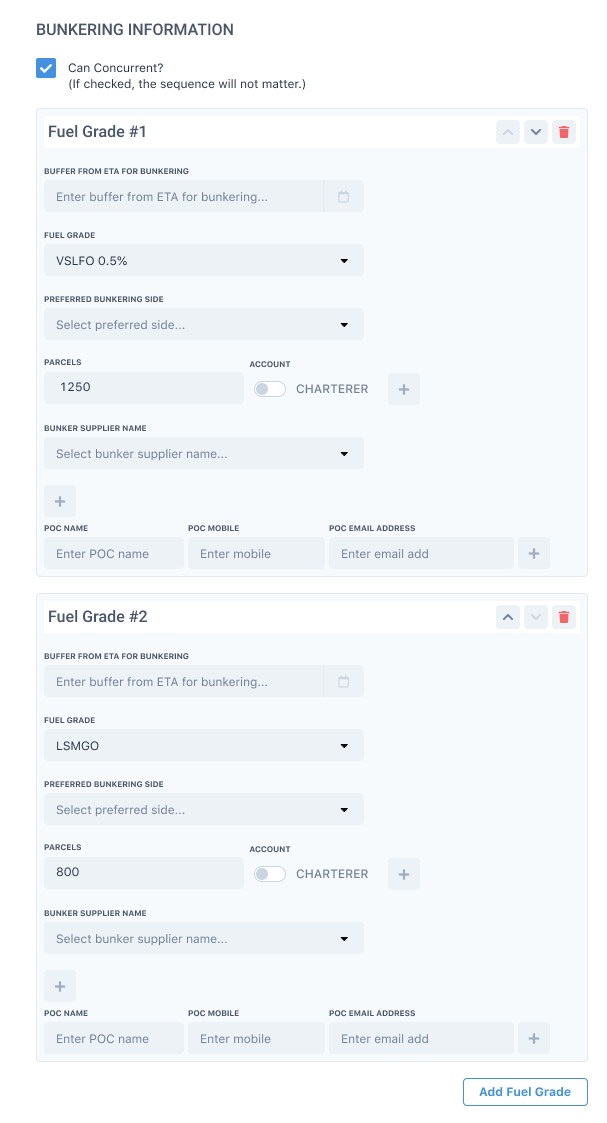Add bunker supplier in Fuel Grade #1
Viewport: 607px width, 1123px height.
(60, 501)
